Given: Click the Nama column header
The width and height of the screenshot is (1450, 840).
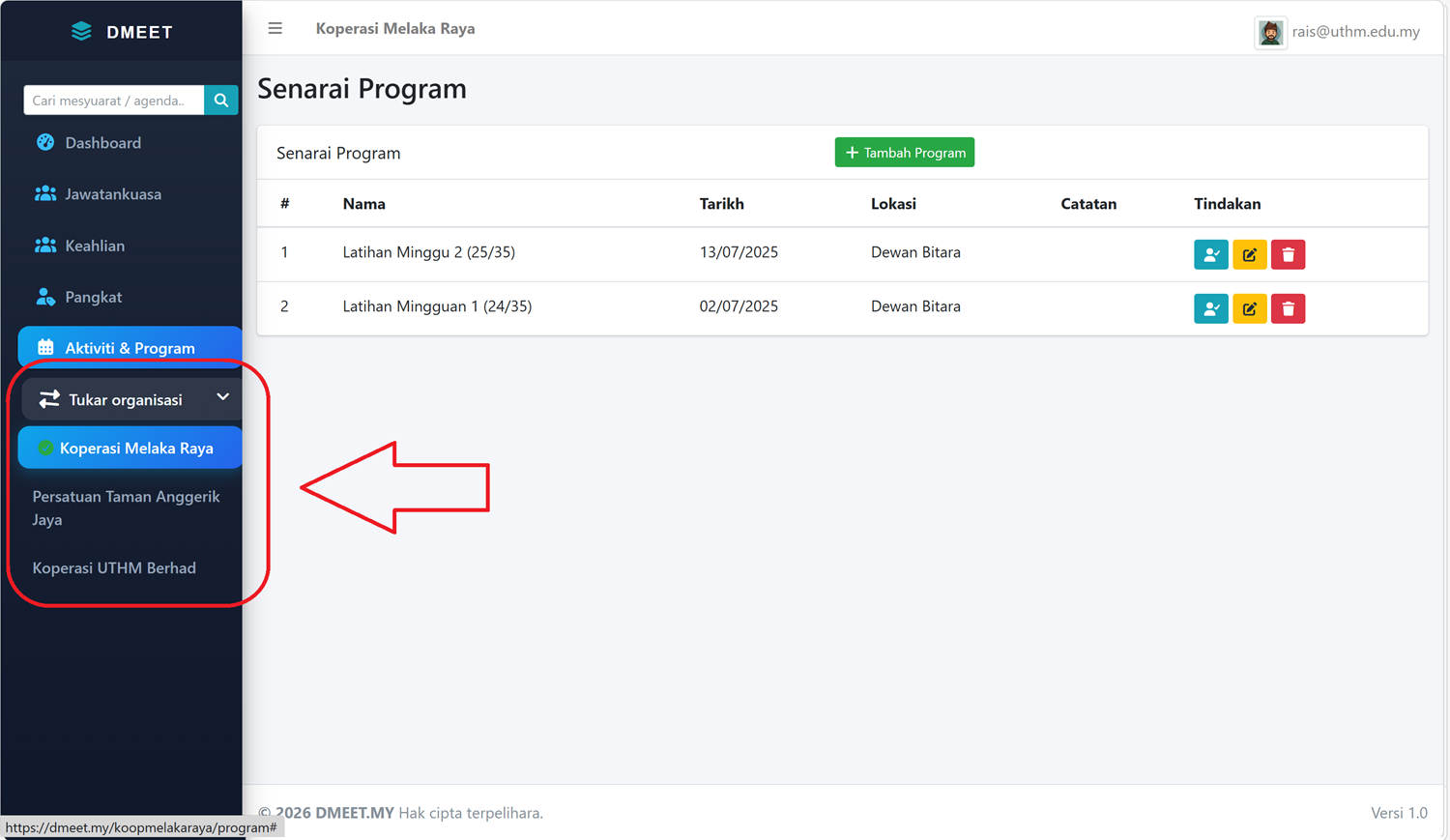Looking at the screenshot, I should click(364, 204).
